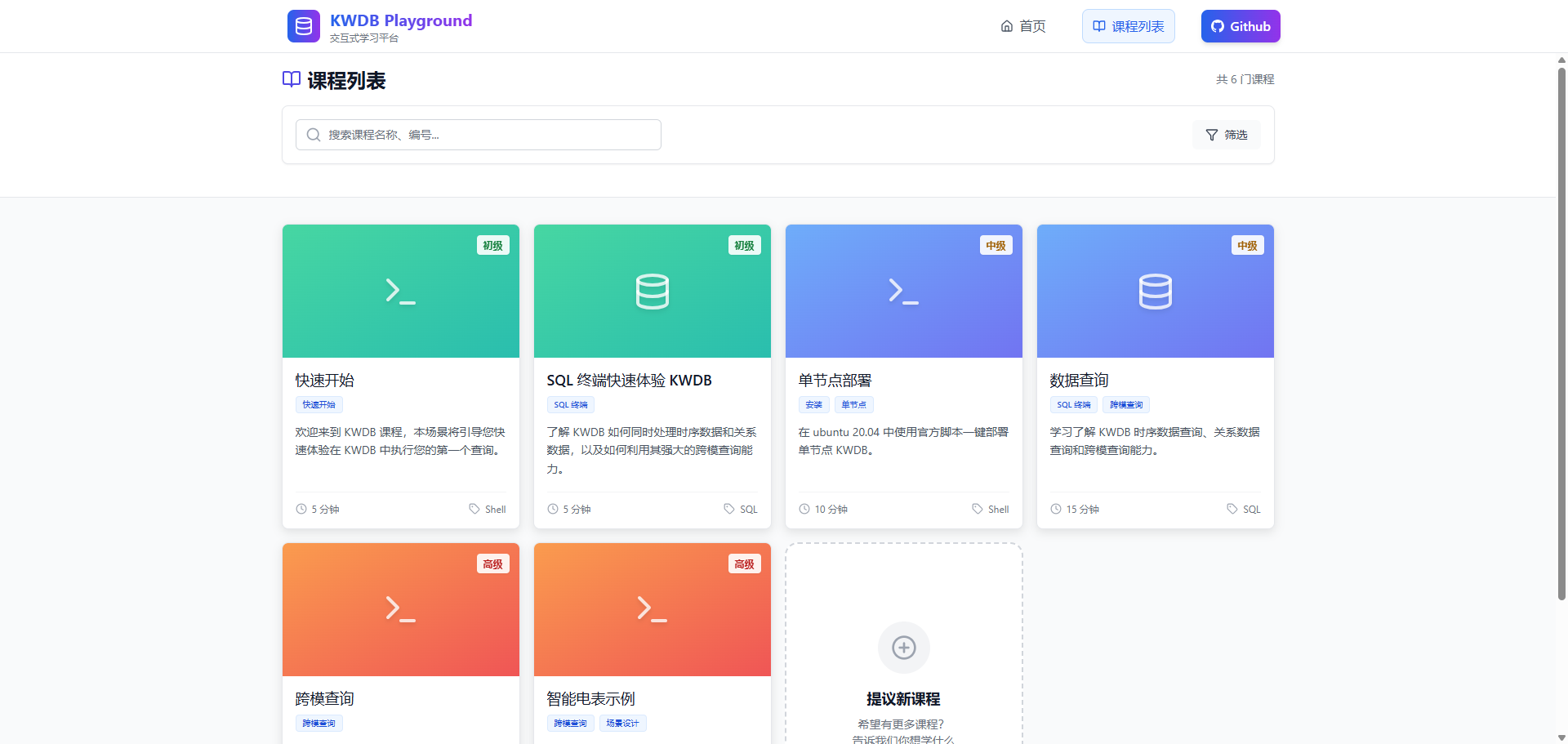Open the 筛选 filter options

pyautogui.click(x=1227, y=135)
